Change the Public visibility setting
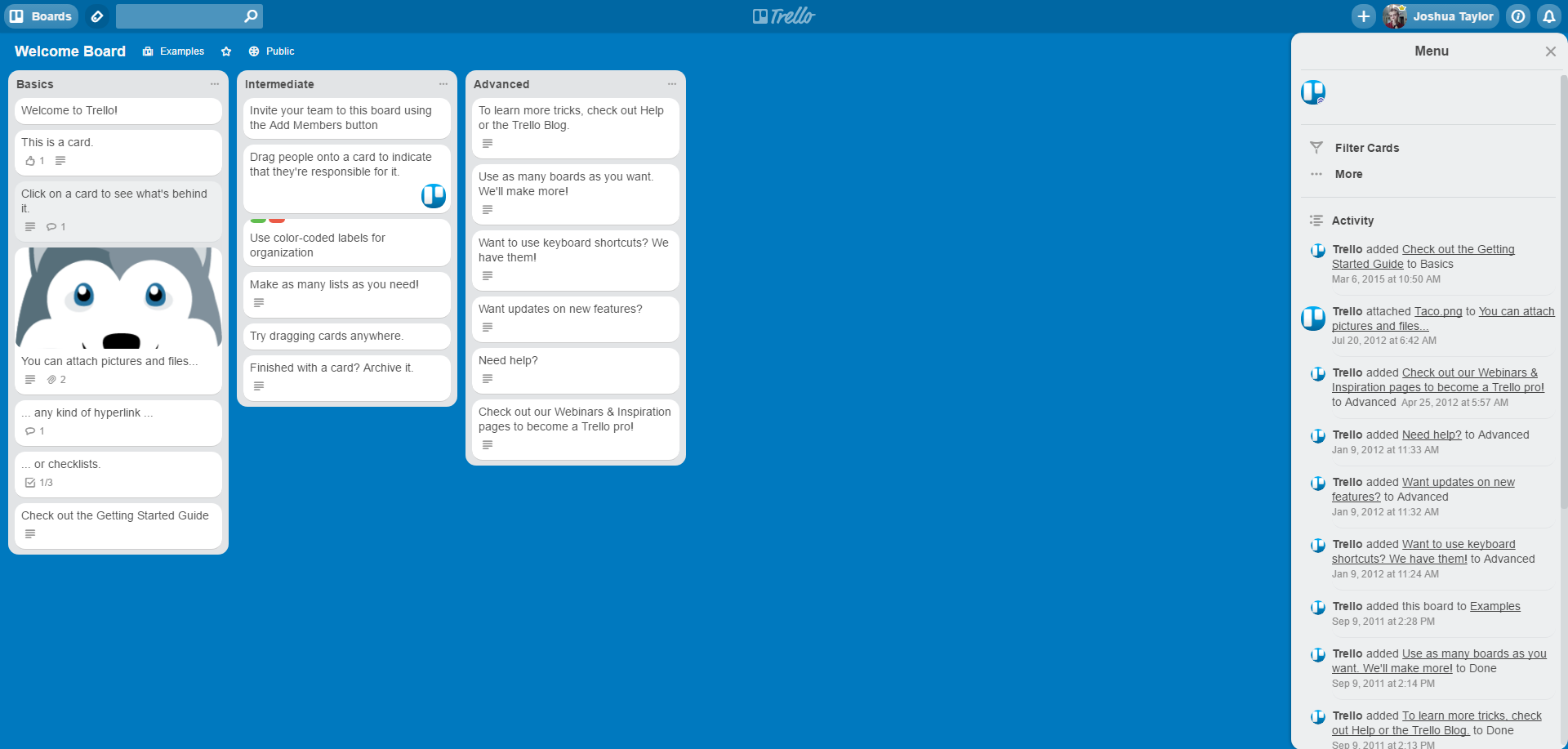The height and width of the screenshot is (749, 1568). click(271, 51)
